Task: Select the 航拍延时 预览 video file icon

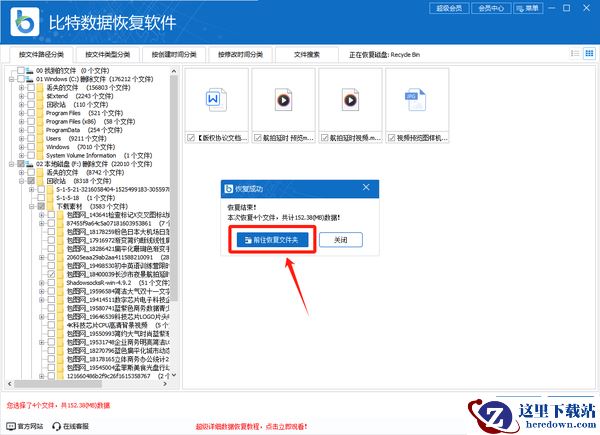Action: coord(284,100)
